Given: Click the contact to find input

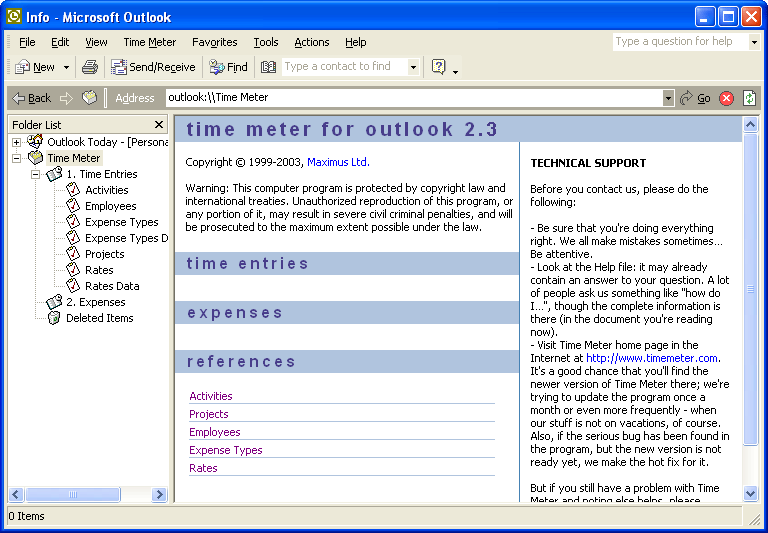Looking at the screenshot, I should tap(345, 67).
